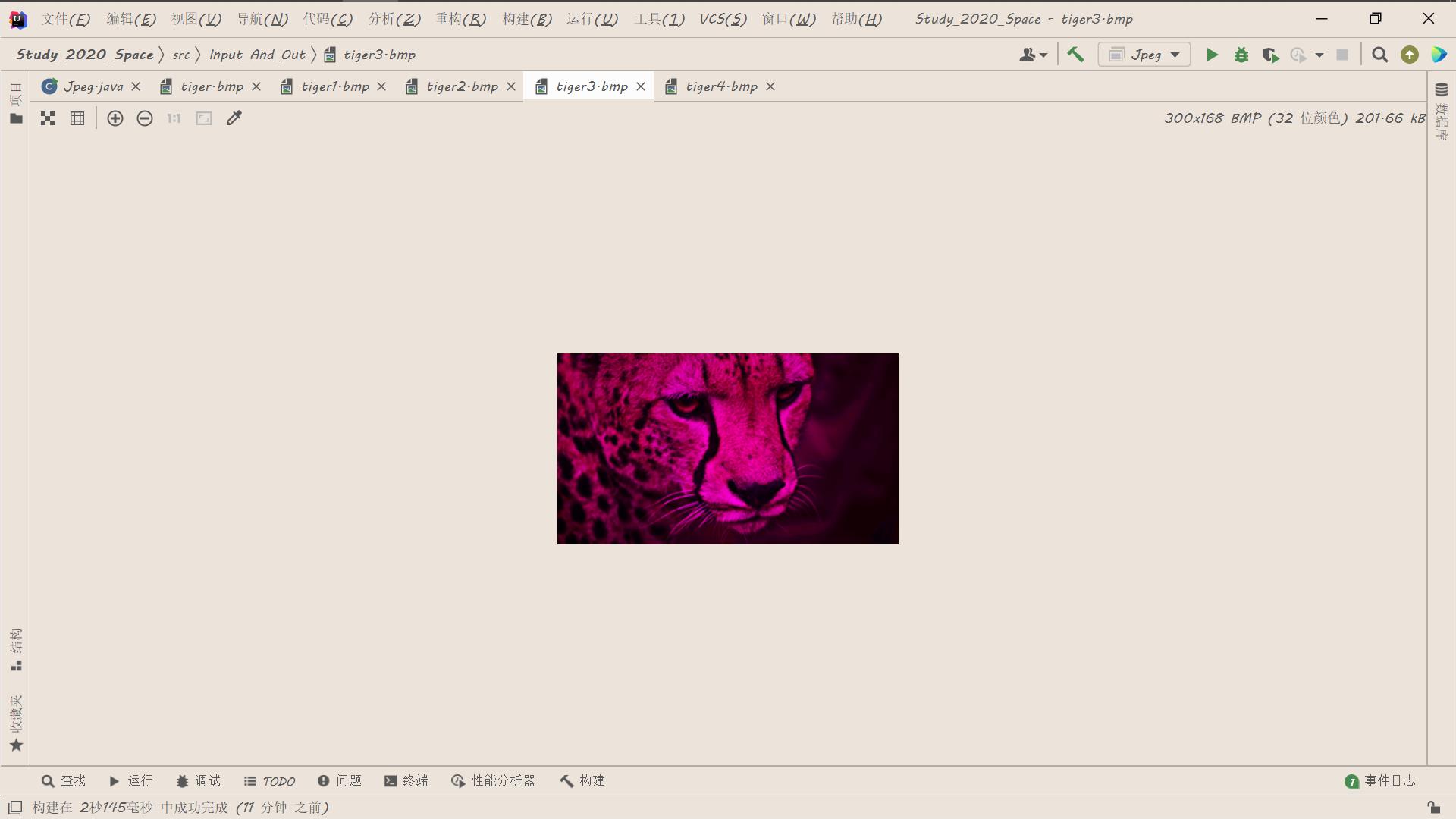Open the colorful plugin icon at toolbar end

point(1439,55)
